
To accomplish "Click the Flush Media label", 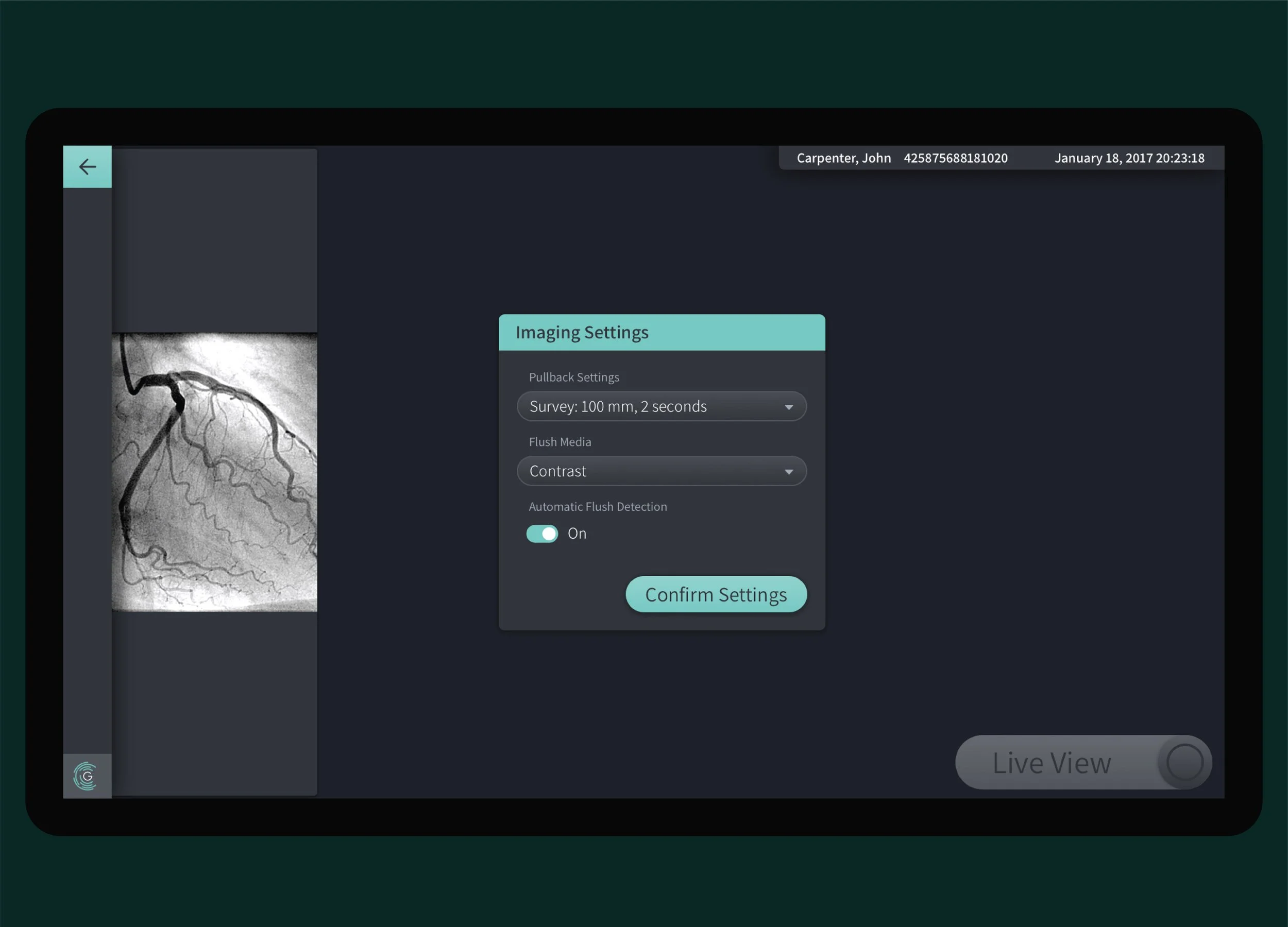I will pyautogui.click(x=560, y=442).
